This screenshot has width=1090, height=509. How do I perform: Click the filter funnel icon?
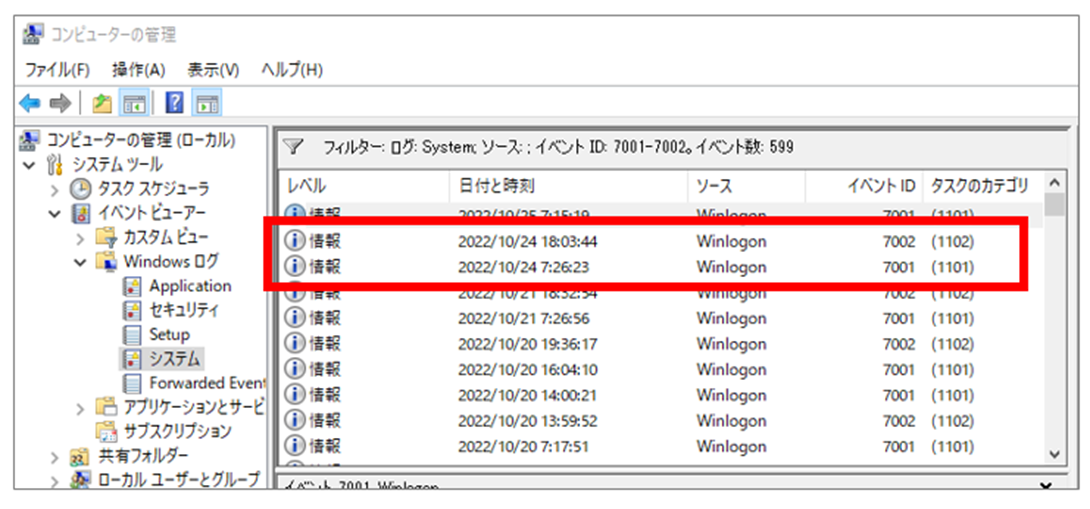pyautogui.click(x=294, y=147)
